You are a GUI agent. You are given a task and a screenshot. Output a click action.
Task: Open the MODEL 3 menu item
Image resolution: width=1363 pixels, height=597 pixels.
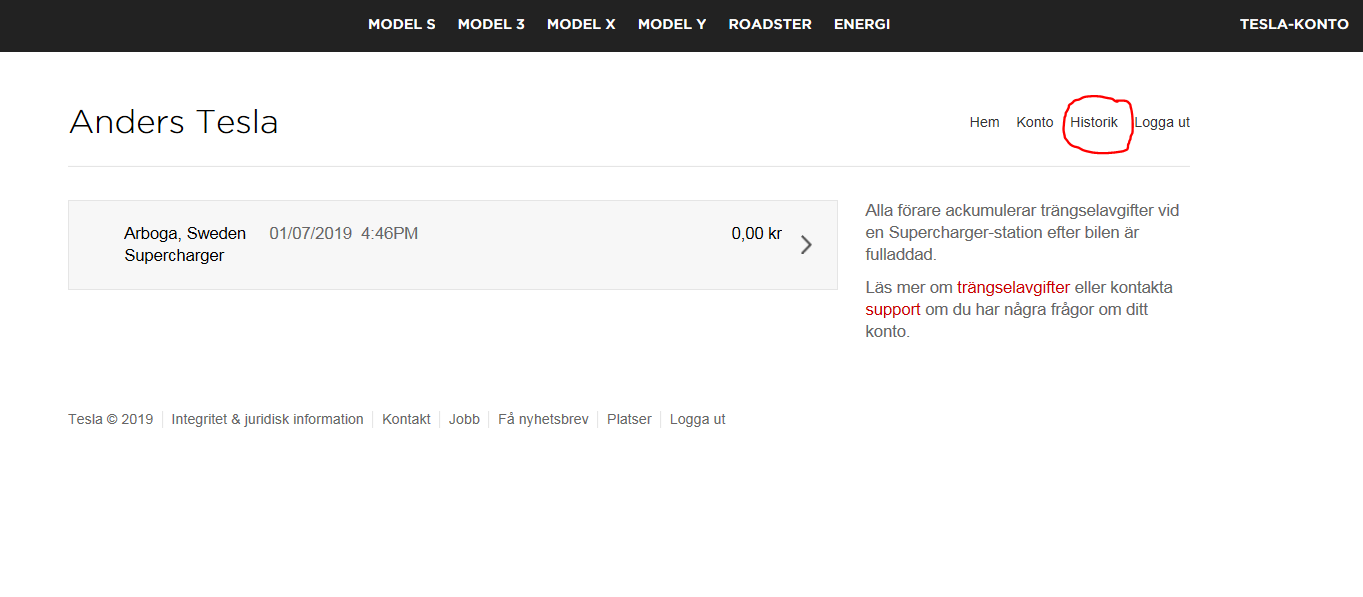pos(491,24)
